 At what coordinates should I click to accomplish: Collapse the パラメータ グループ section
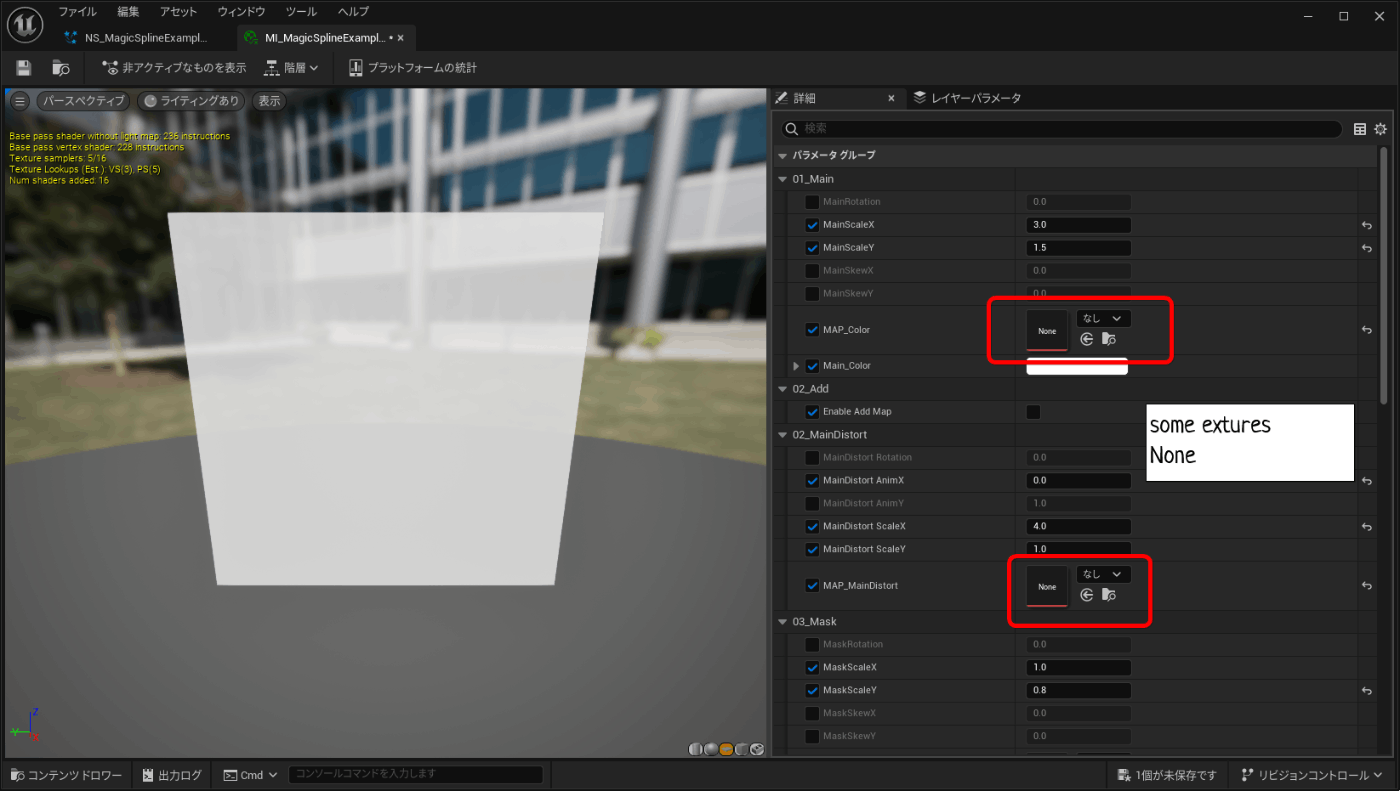tap(783, 156)
